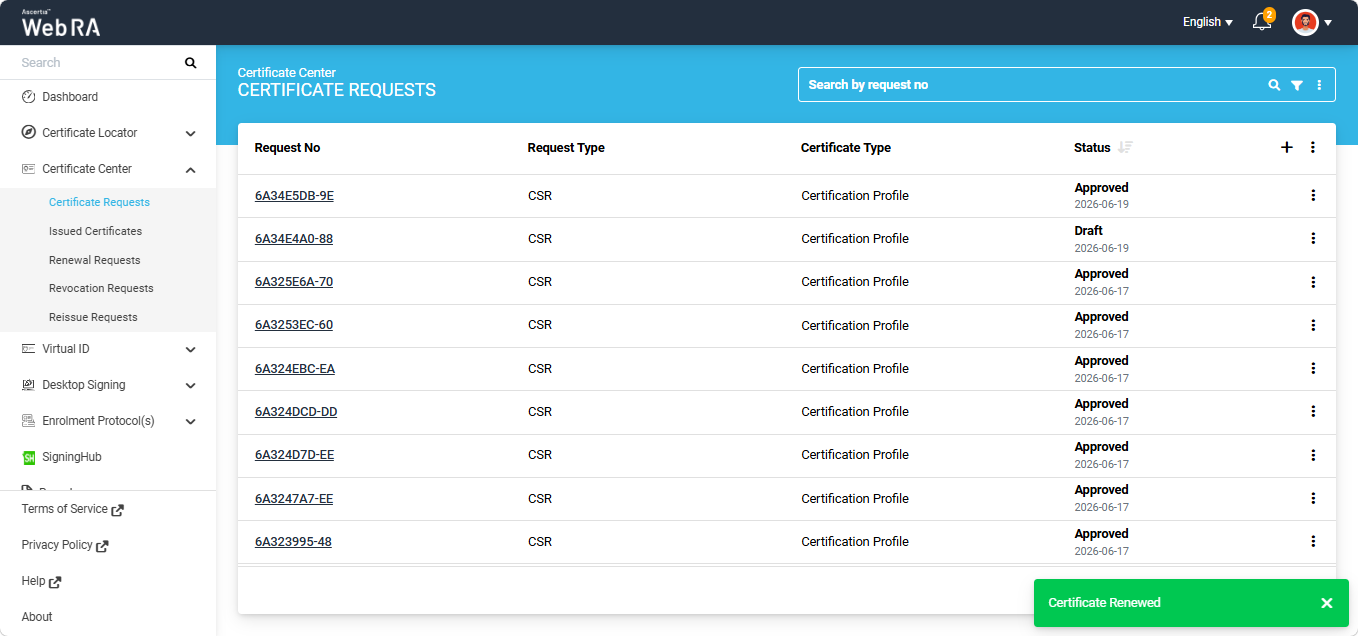This screenshot has width=1358, height=636.
Task: Select Revocation Requests in the sidebar
Action: tap(101, 288)
